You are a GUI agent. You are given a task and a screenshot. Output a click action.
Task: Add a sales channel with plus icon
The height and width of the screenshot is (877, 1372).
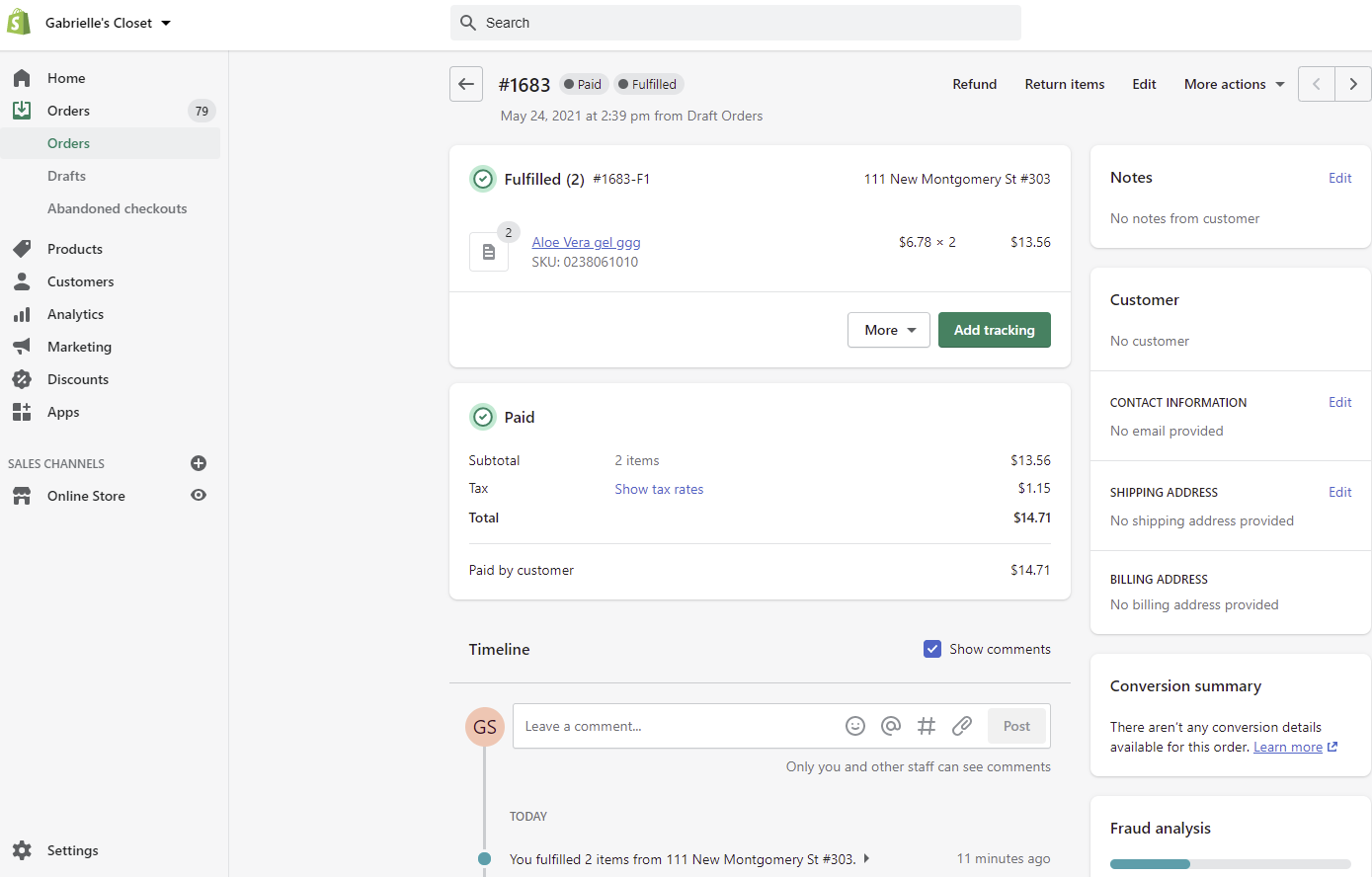point(199,463)
